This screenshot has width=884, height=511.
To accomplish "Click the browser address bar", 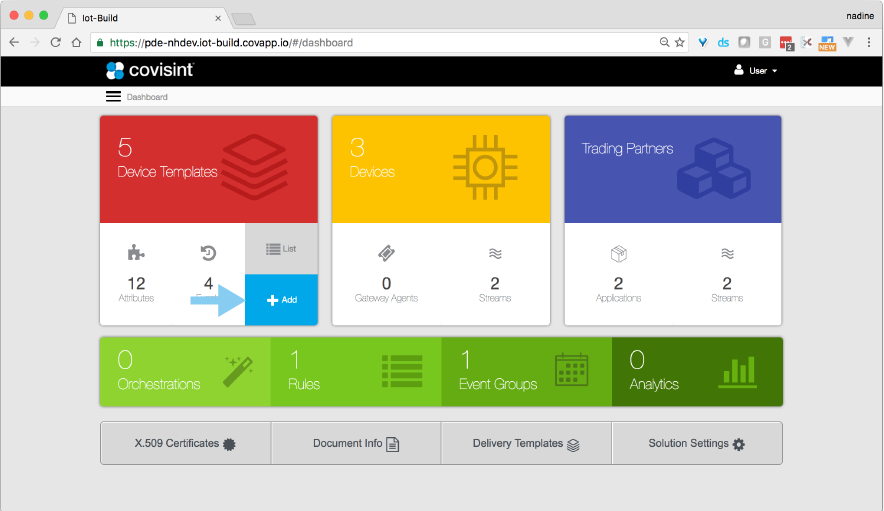I will point(380,43).
